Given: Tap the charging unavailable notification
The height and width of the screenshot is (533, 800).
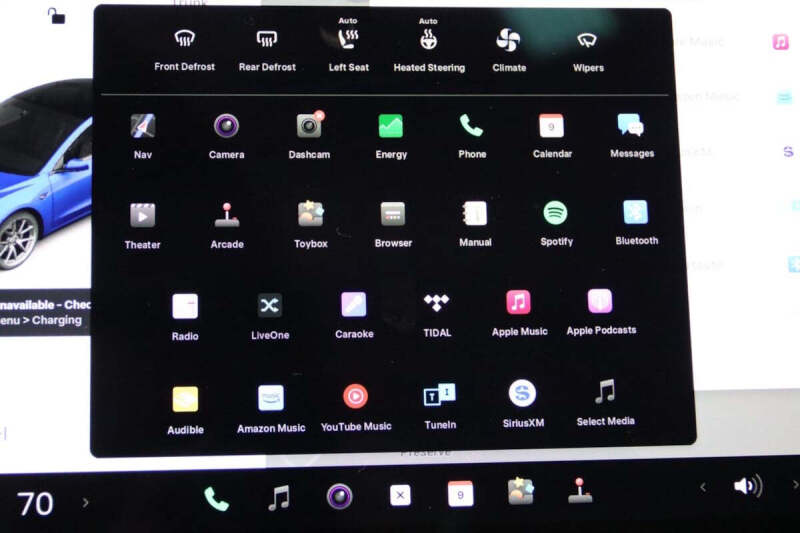Looking at the screenshot, I should [x=45, y=312].
